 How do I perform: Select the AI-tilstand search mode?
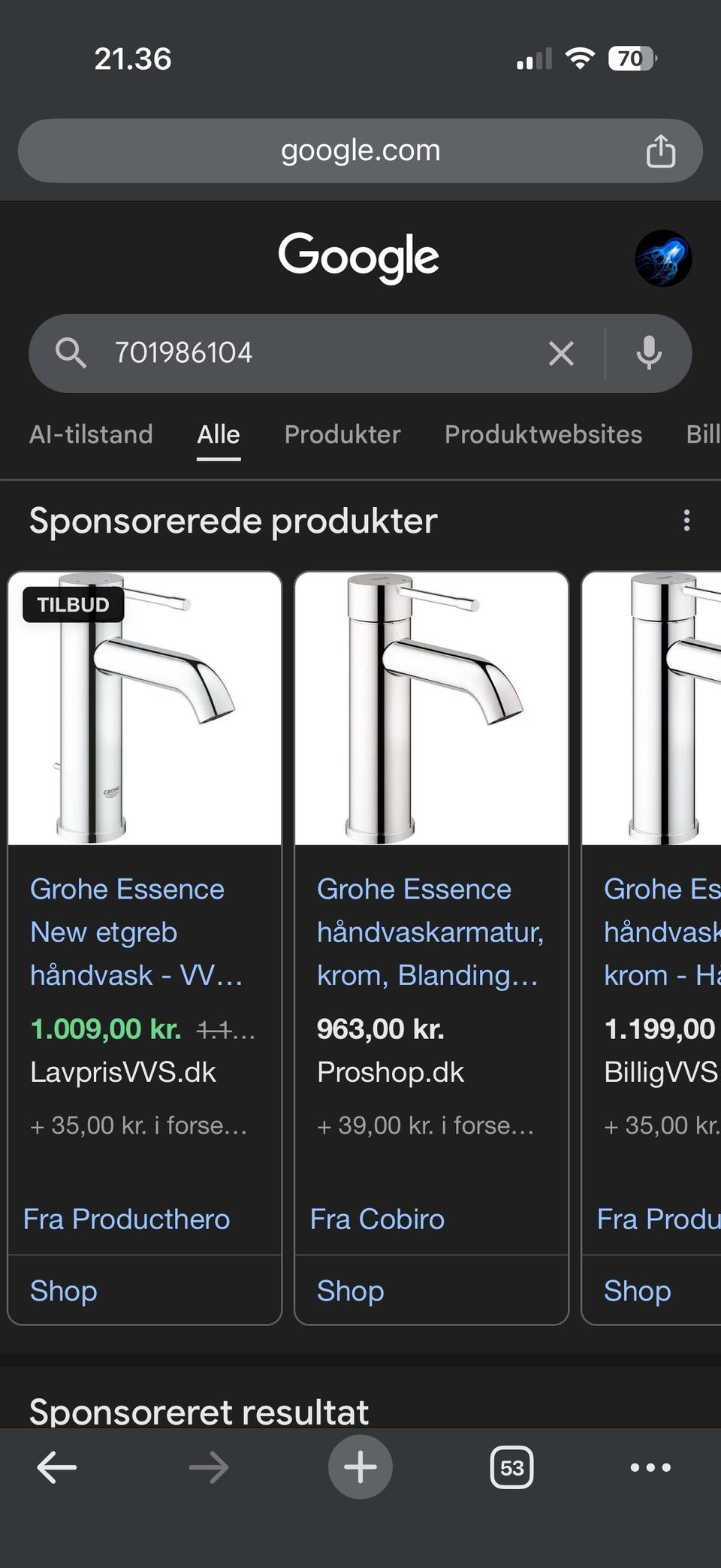click(x=91, y=434)
